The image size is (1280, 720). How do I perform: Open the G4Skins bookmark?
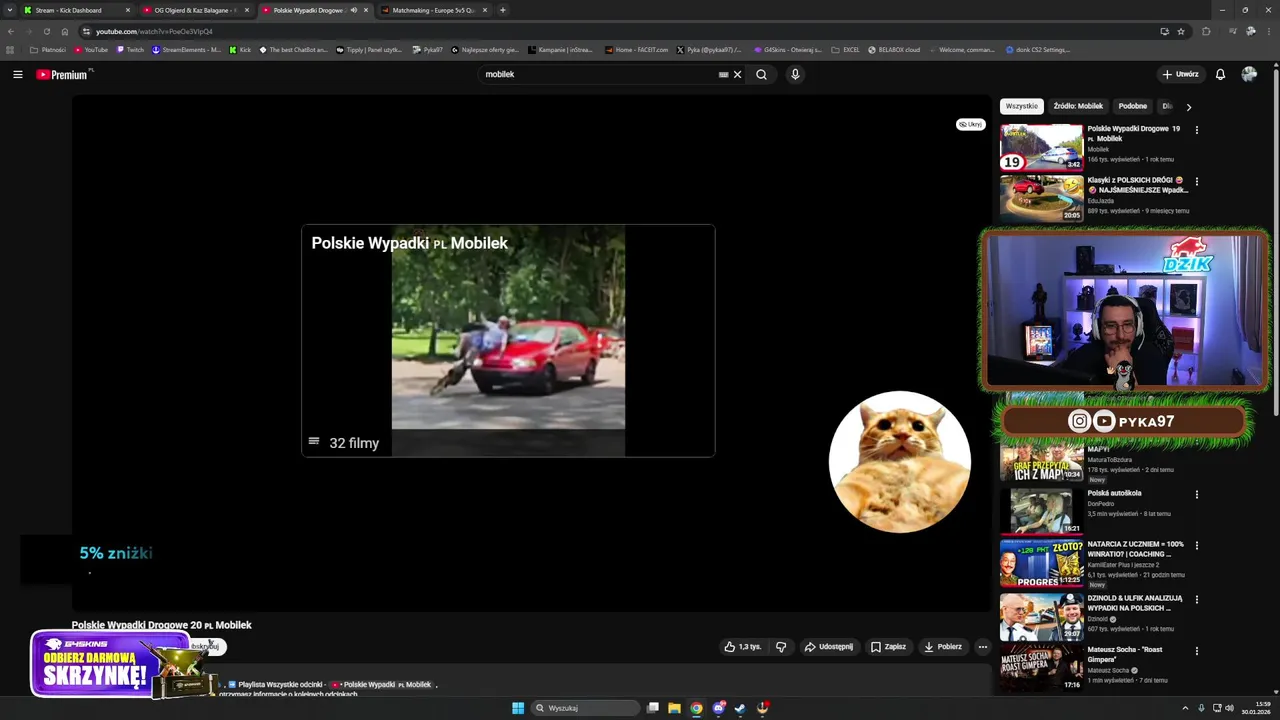point(788,49)
